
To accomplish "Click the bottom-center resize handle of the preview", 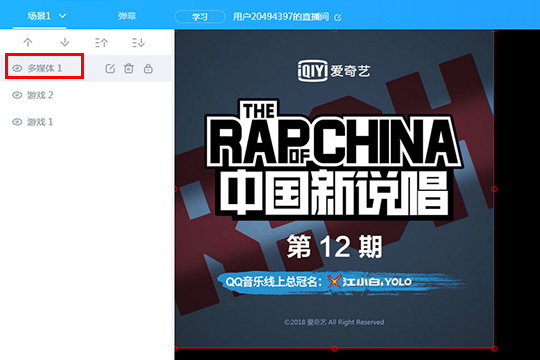I will (334, 348).
